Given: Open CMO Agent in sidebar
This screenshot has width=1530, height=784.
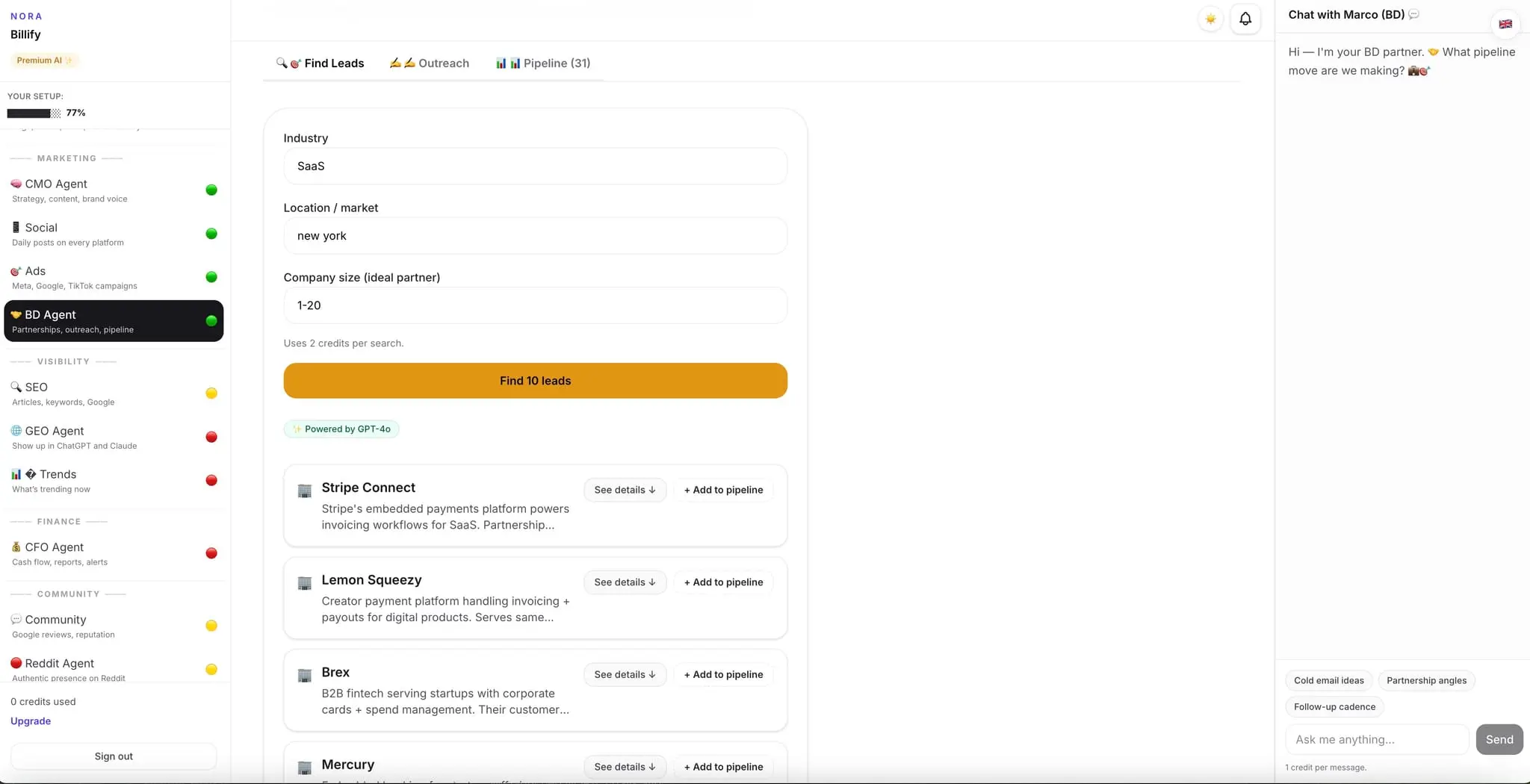Looking at the screenshot, I should 114,190.
